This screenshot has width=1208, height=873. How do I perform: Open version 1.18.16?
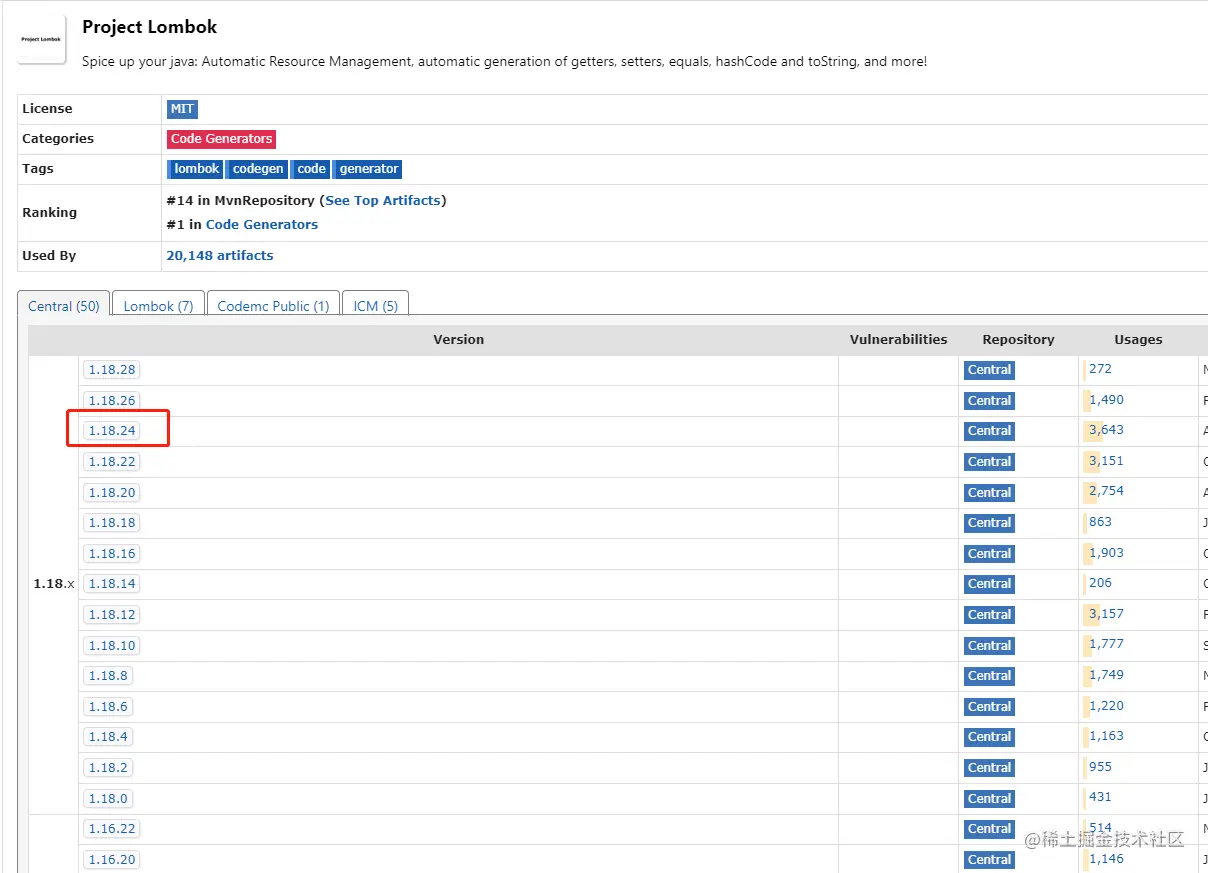pos(112,554)
